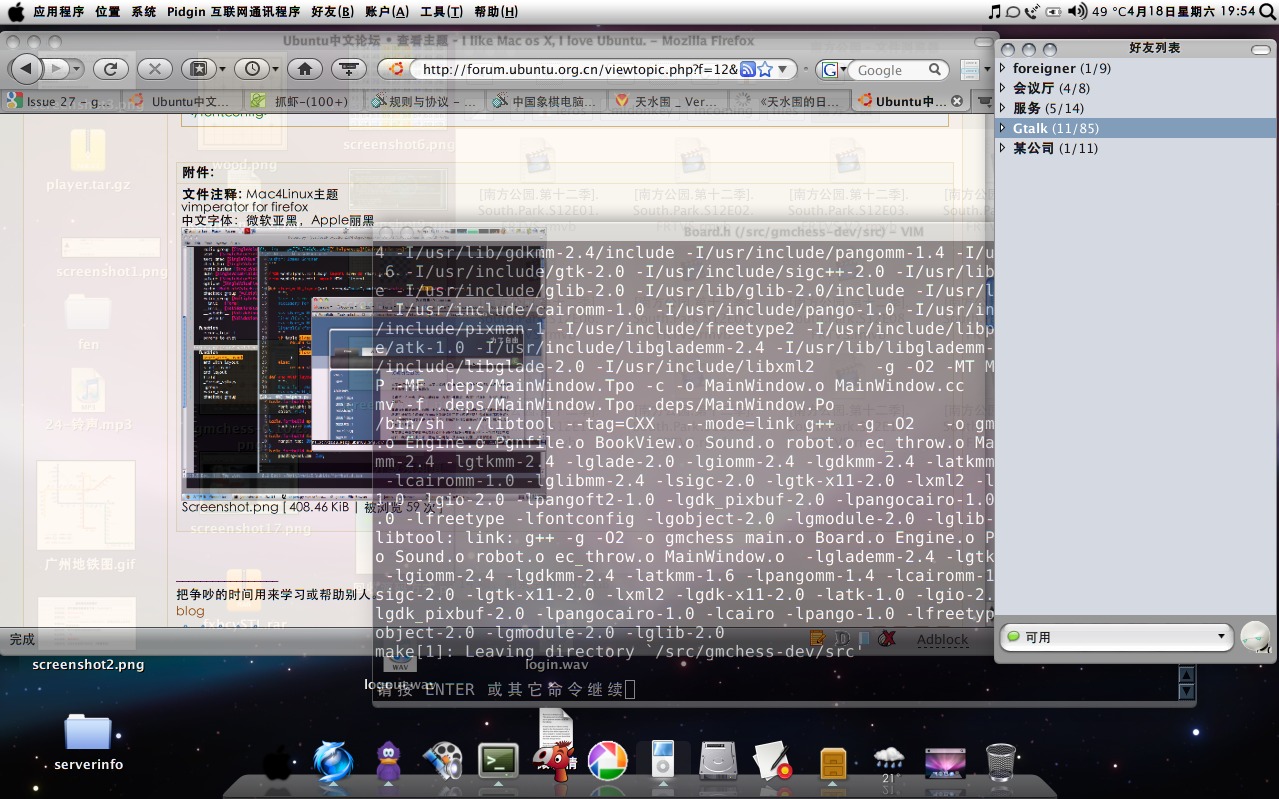Open the 帮助(H) menu
This screenshot has height=799, width=1279.
point(496,11)
